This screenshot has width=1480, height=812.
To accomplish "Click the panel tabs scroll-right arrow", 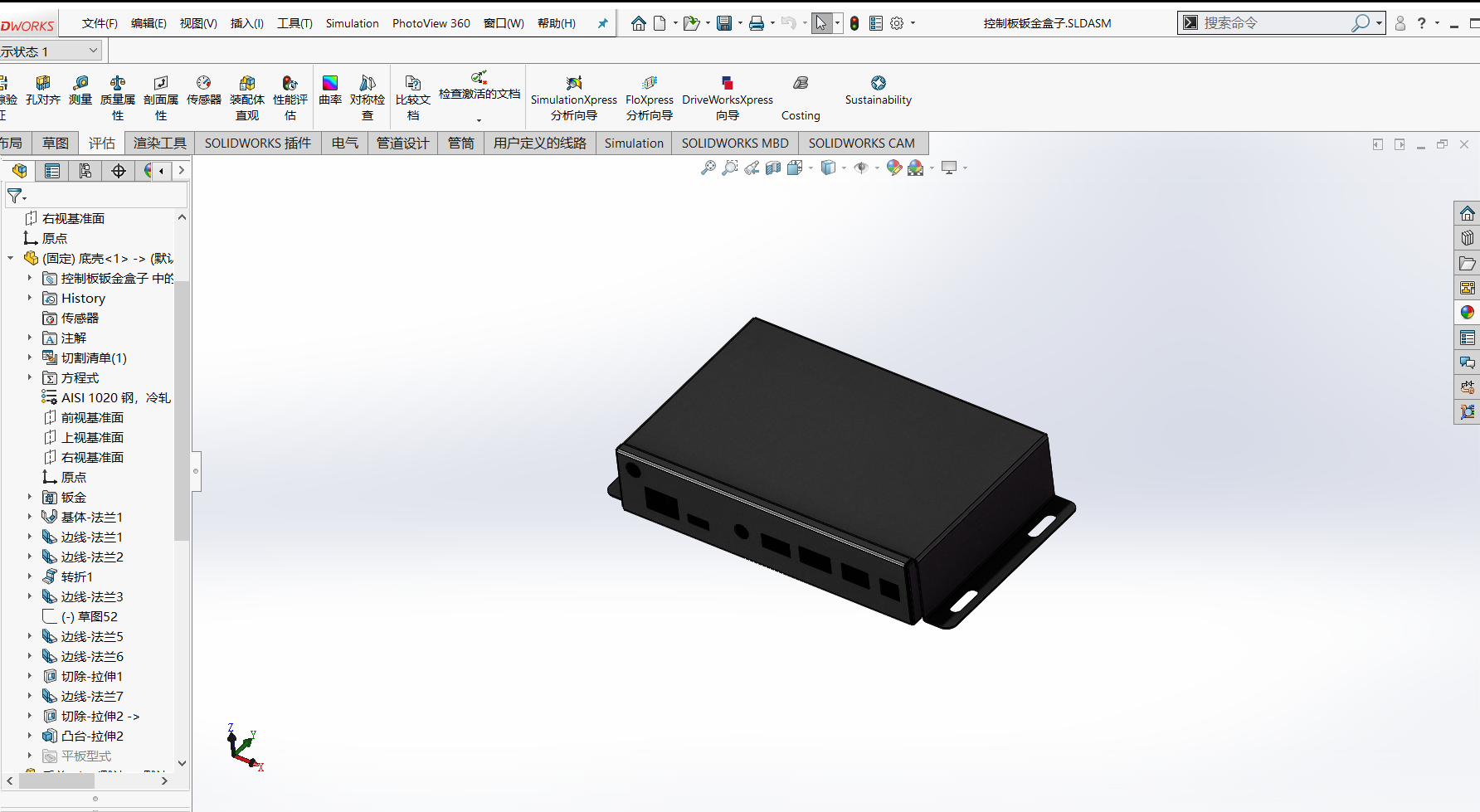I will (x=181, y=171).
